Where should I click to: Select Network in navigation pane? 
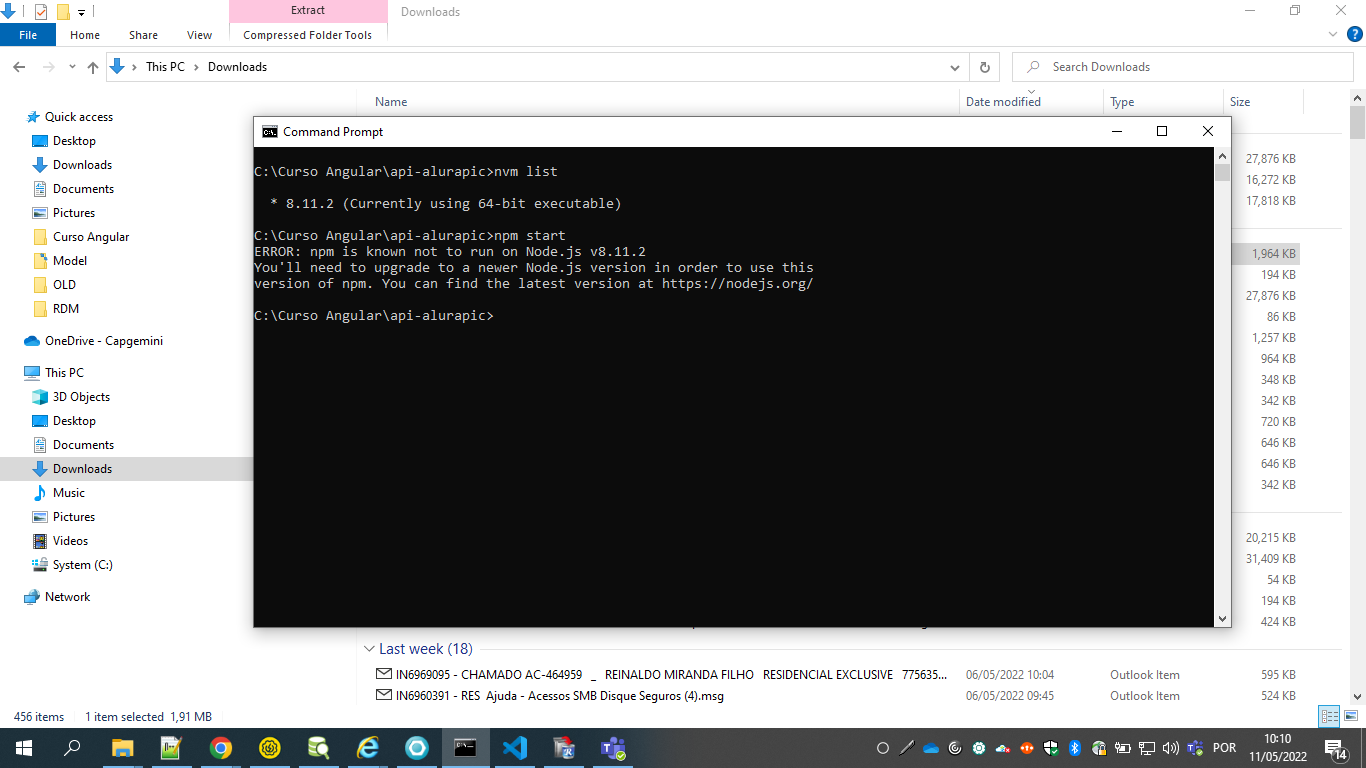[x=67, y=597]
